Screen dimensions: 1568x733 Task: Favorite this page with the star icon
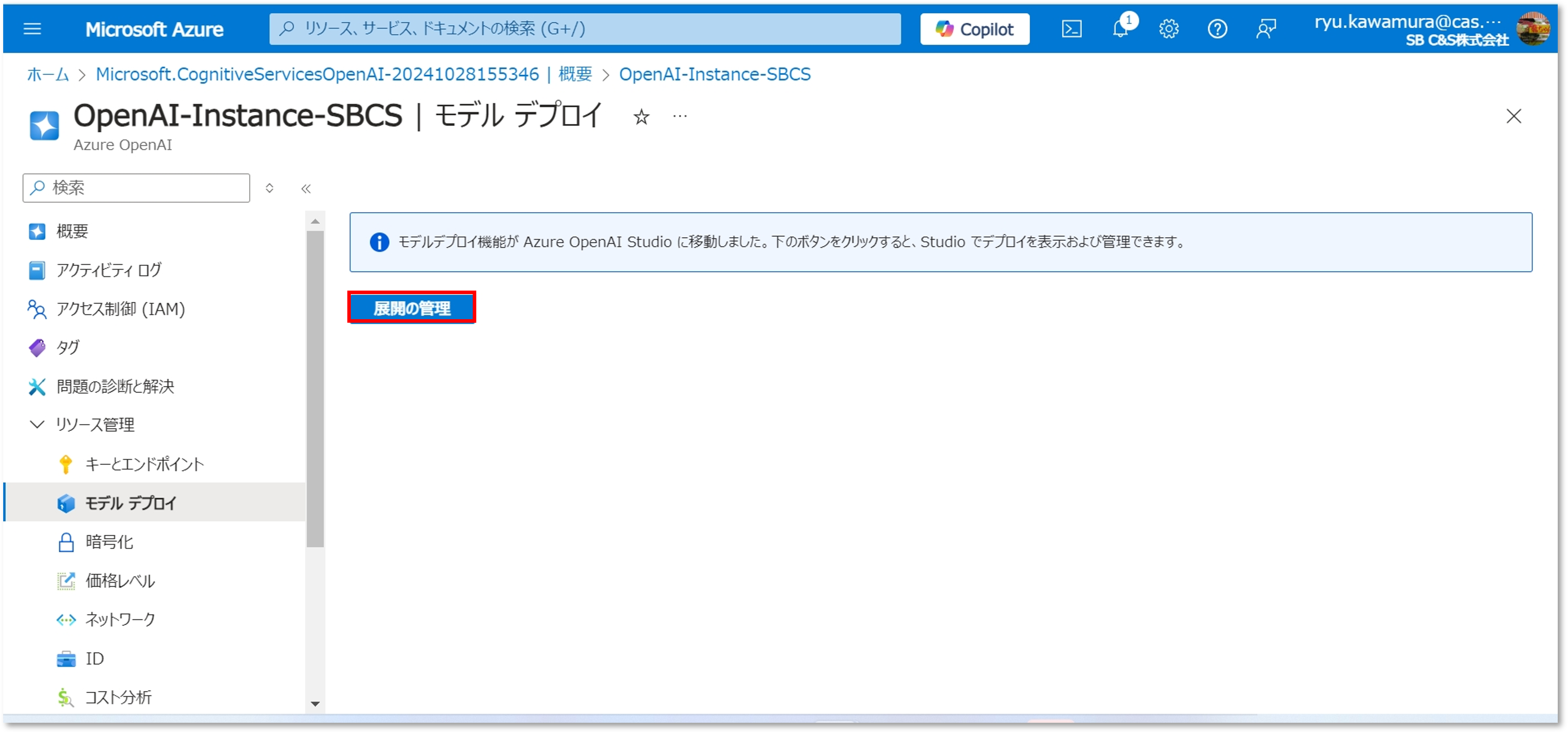click(641, 116)
